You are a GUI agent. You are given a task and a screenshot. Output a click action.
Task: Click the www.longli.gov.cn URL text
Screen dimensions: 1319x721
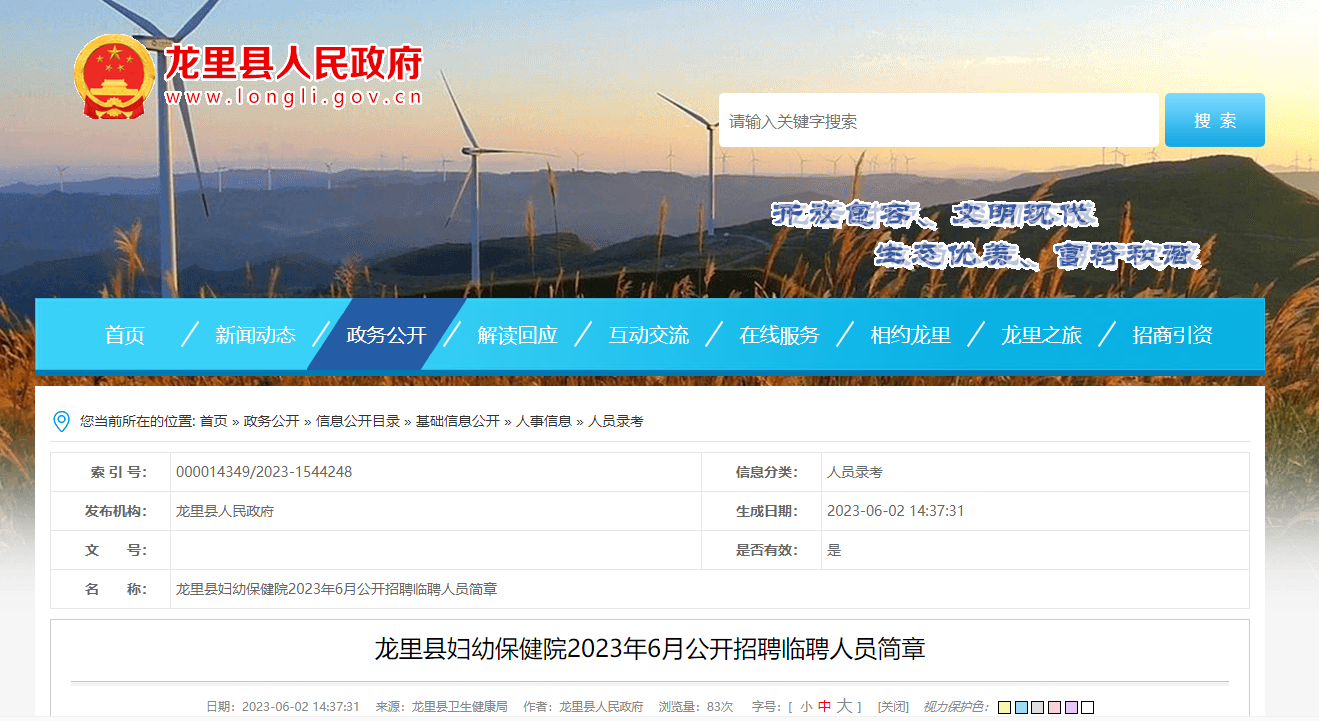[293, 98]
